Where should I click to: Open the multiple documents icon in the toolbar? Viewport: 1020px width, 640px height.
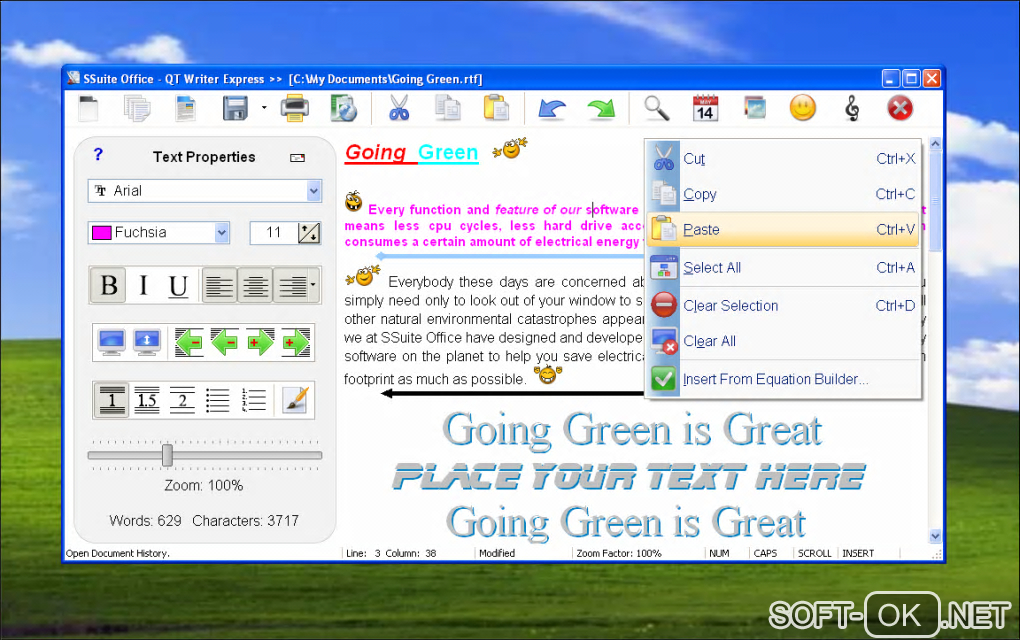coord(137,109)
